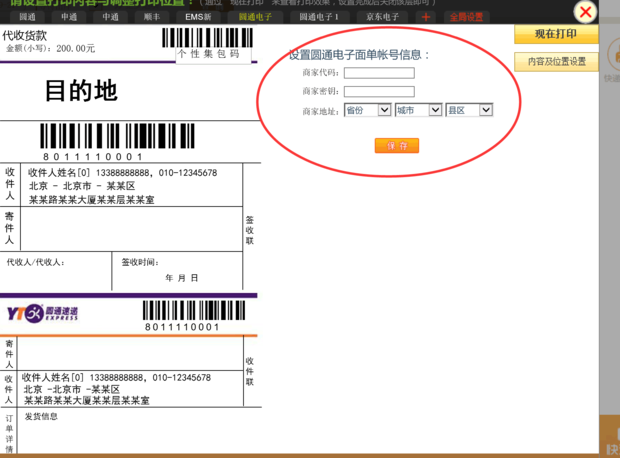Screen dimensions: 620x458
Task: Open the EMS新 template tab
Action: tap(198, 17)
